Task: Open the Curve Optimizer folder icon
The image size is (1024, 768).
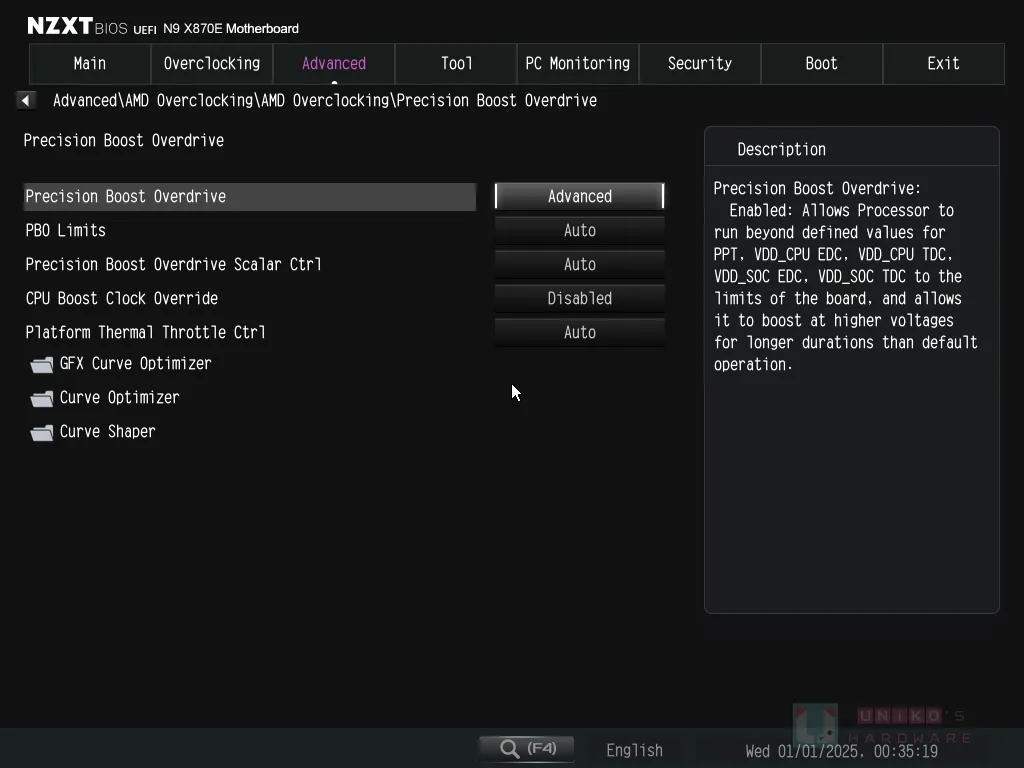Action: (42, 398)
